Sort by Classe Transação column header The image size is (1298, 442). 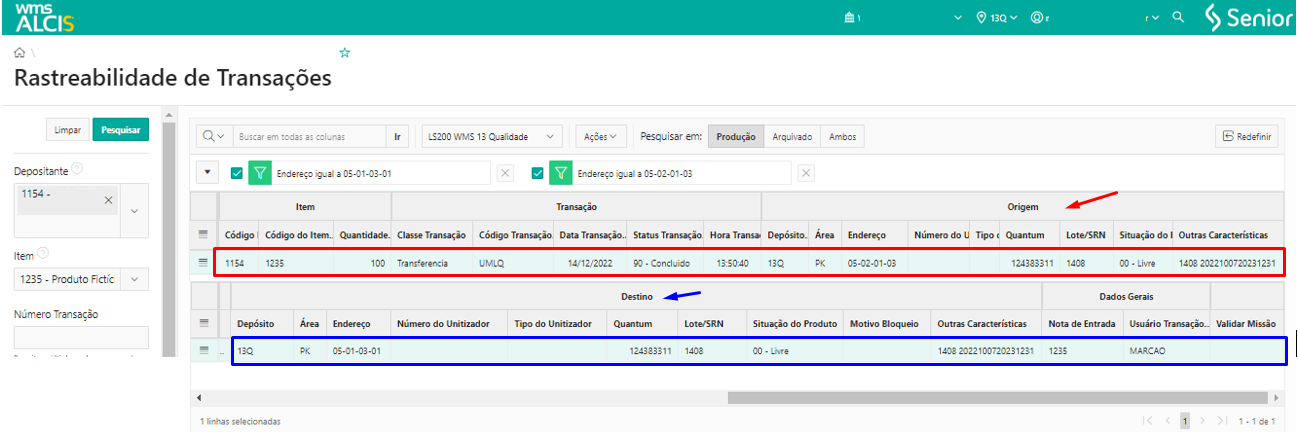[x=431, y=234]
